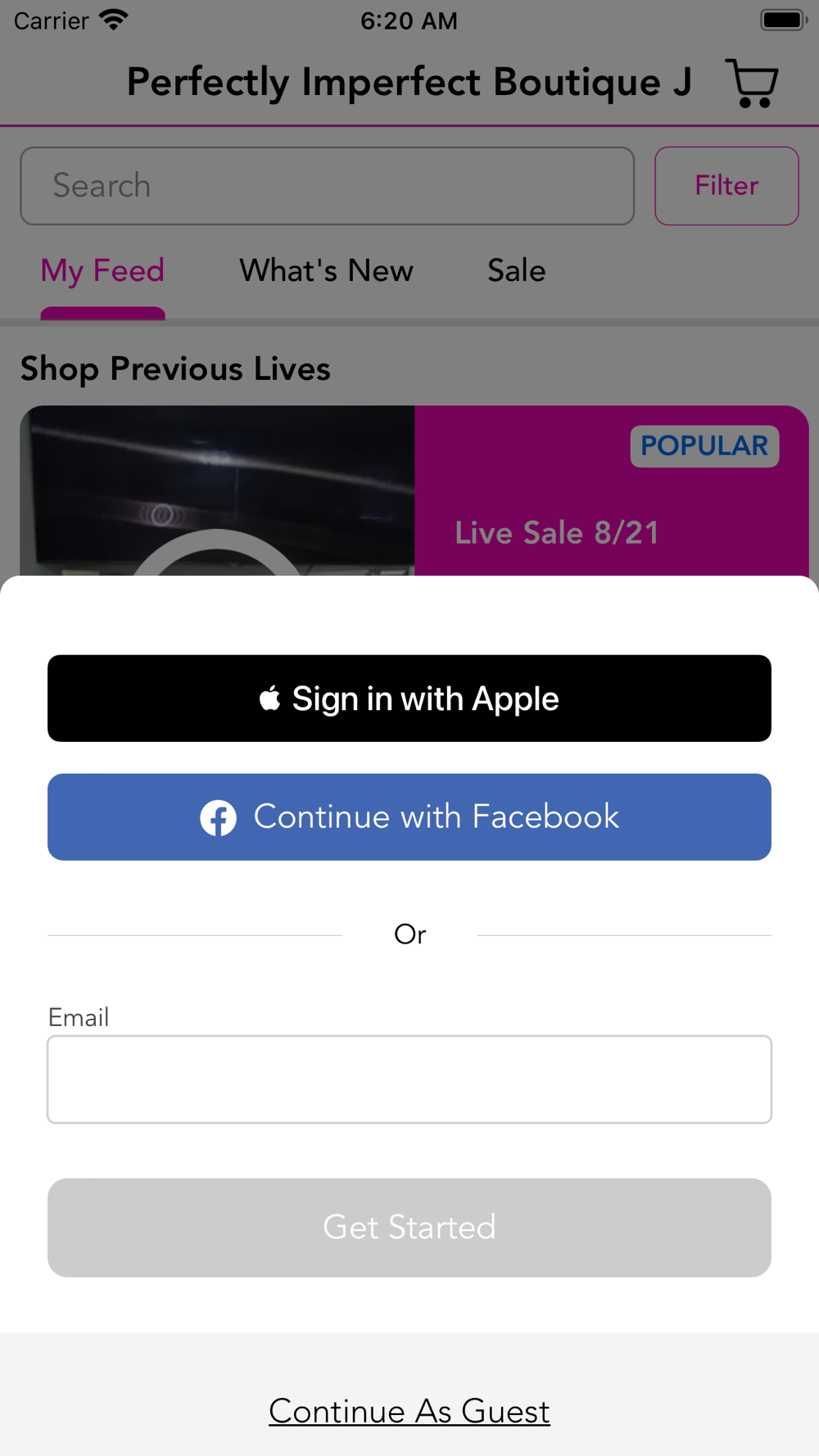Click the Search field
This screenshot has height=1456, width=819.
coord(328,186)
